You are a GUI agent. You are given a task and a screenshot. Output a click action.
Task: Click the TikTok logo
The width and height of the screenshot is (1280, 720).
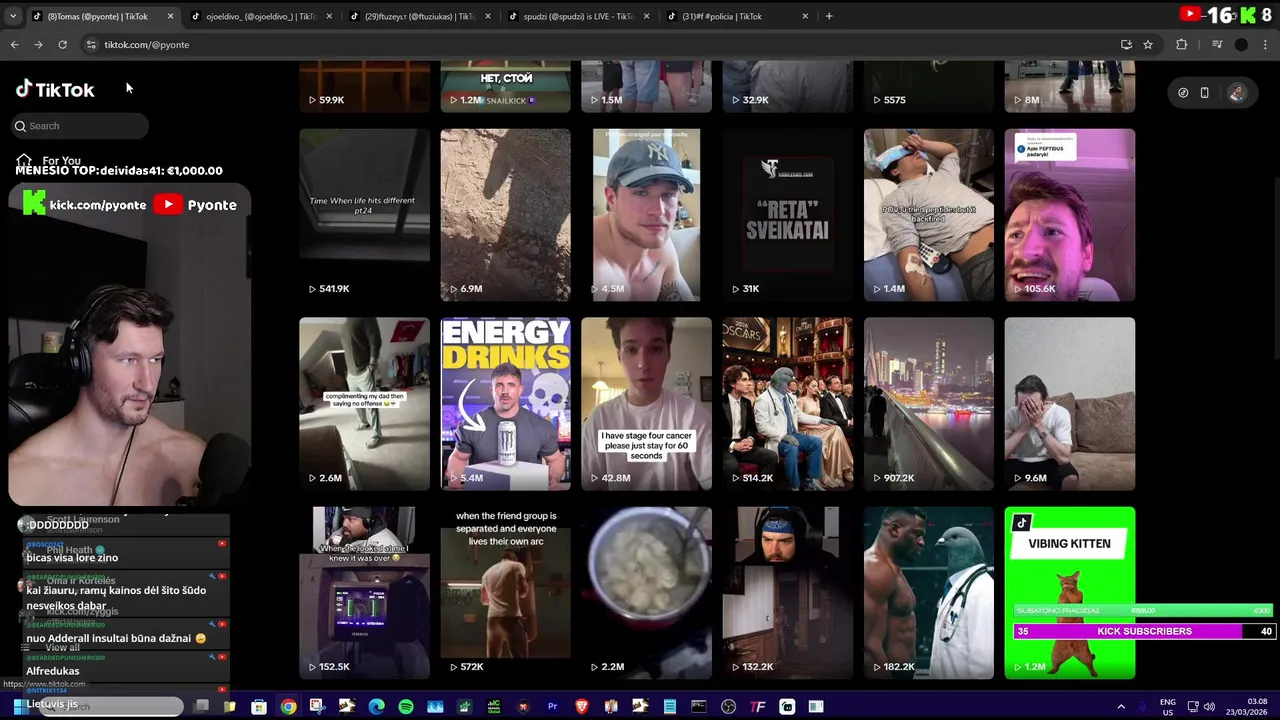click(x=55, y=89)
